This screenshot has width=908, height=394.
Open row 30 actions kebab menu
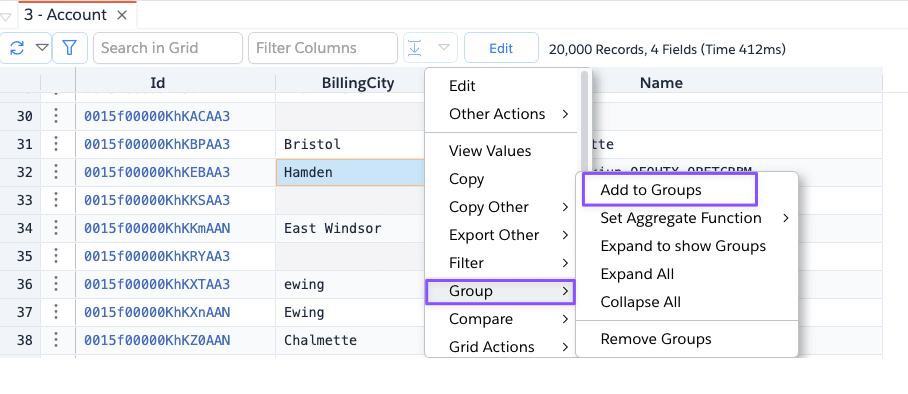[56, 116]
